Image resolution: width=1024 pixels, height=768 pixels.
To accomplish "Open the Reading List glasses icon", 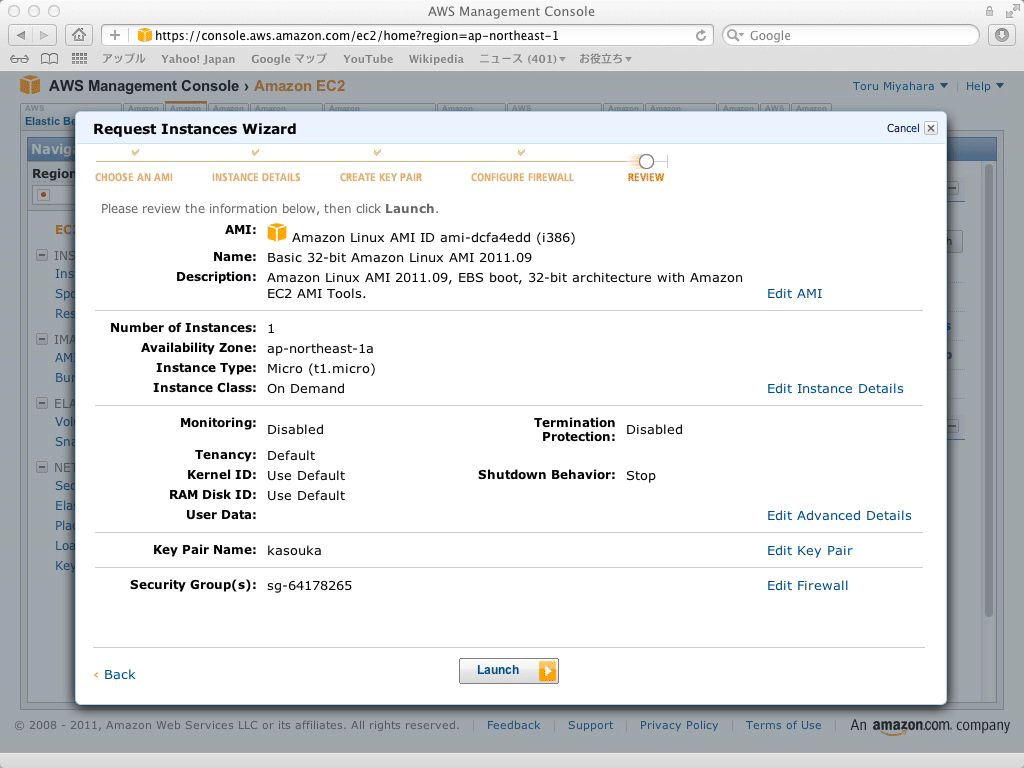I will point(20,59).
